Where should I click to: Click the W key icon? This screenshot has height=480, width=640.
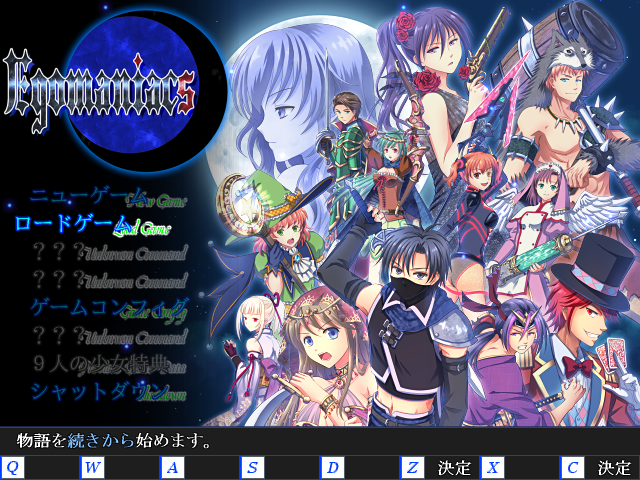click(x=93, y=467)
